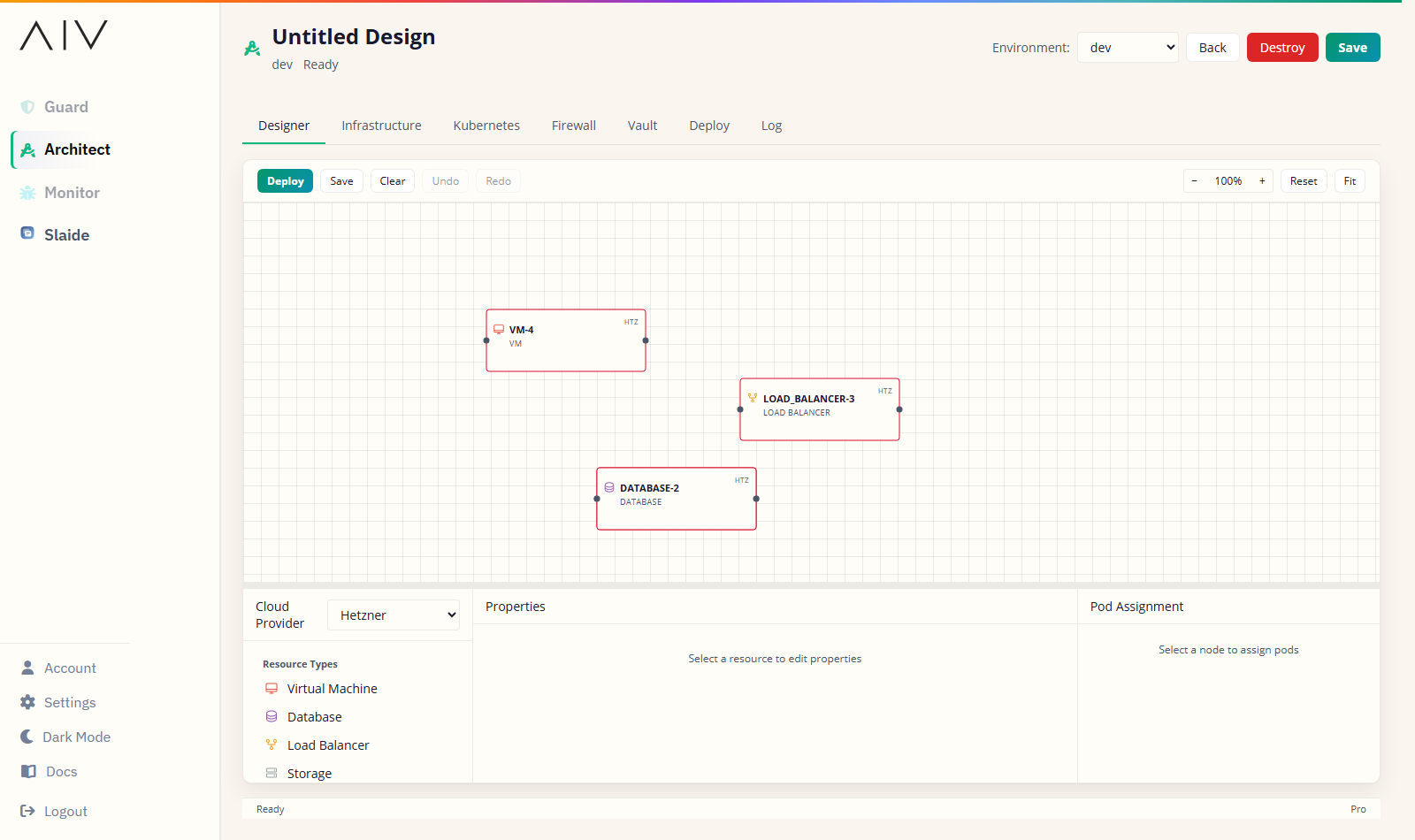This screenshot has width=1415, height=840.
Task: Select the Database resource icon
Action: click(x=272, y=716)
